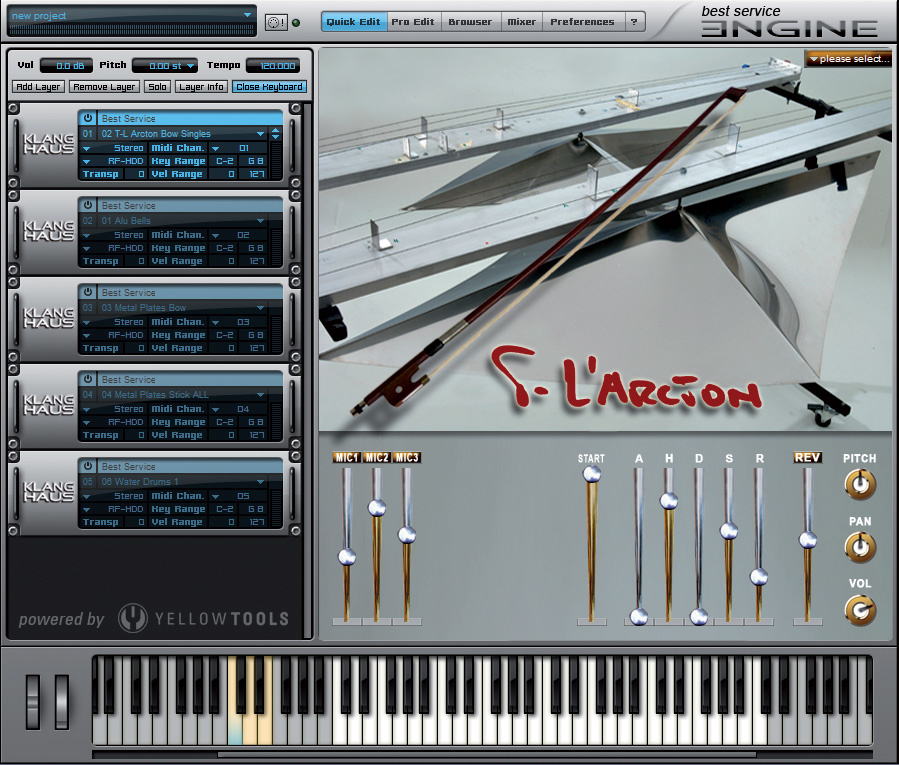Click the Tempo value field
This screenshot has width=899, height=765.
(273, 66)
